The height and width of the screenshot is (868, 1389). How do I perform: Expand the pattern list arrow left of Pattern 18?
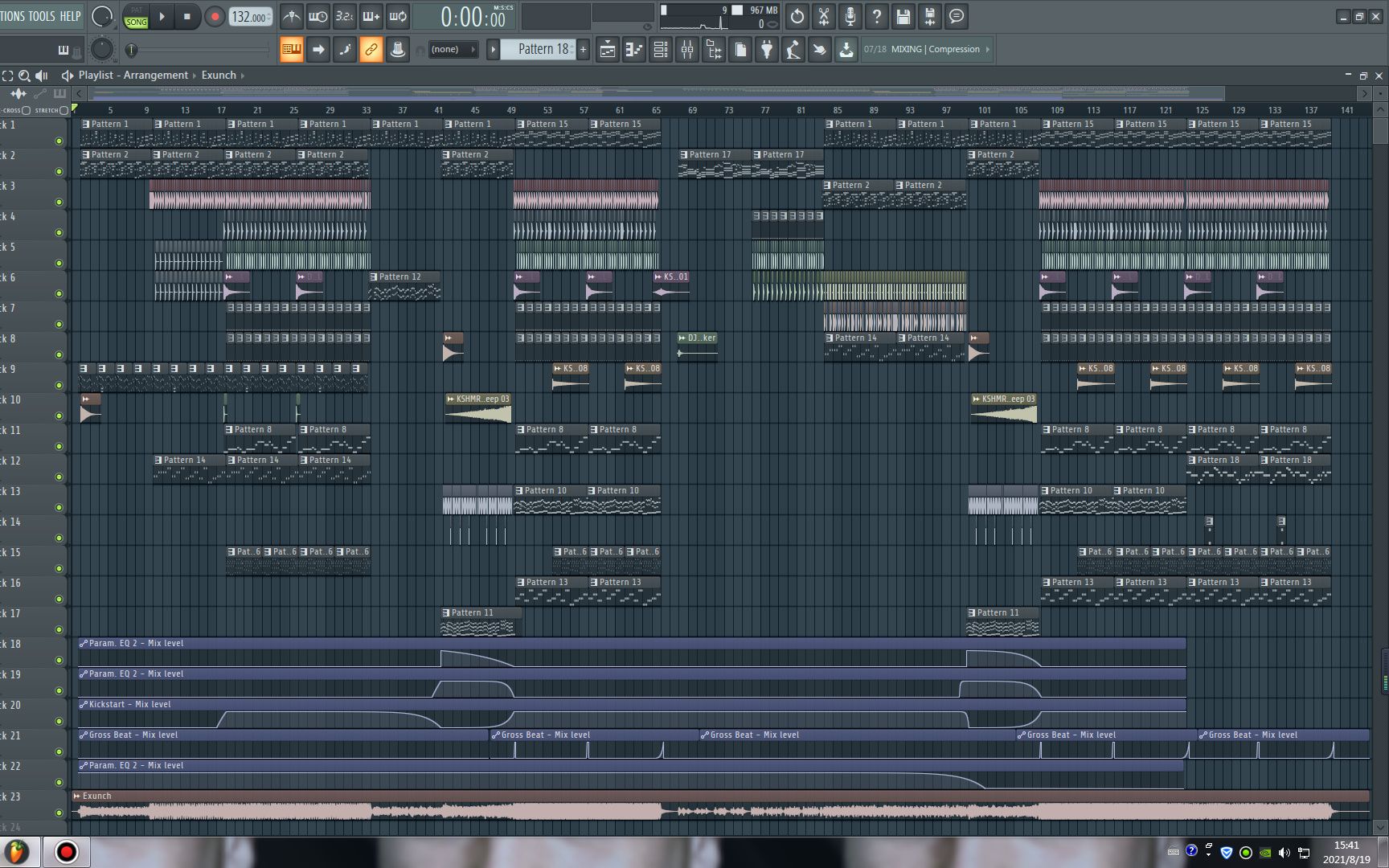click(x=493, y=50)
